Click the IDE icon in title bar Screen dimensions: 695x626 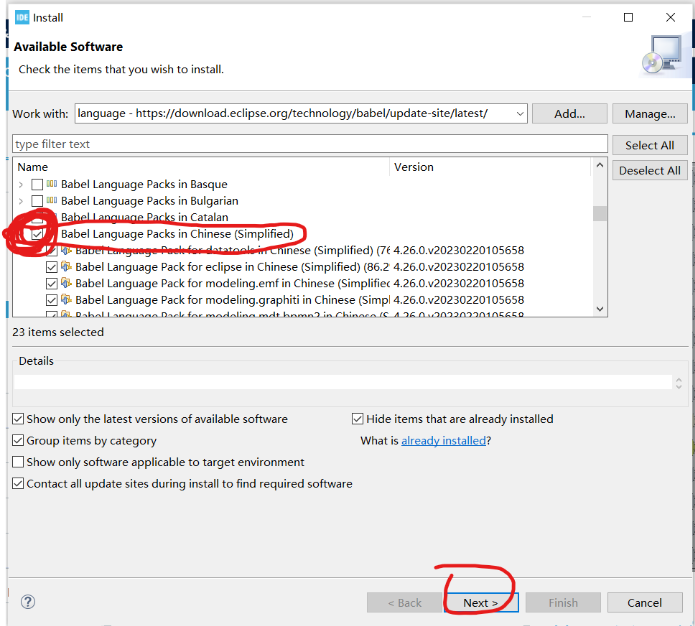[x=22, y=17]
